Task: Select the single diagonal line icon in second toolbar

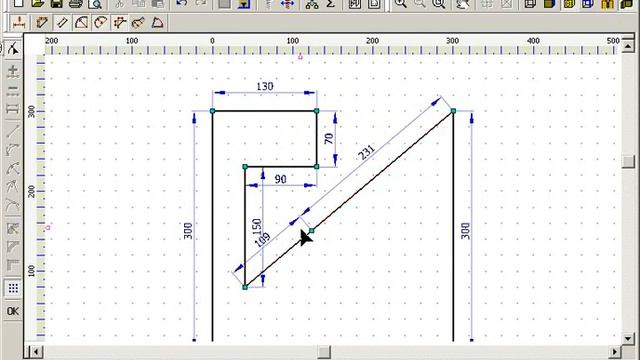Action: (x=62, y=23)
